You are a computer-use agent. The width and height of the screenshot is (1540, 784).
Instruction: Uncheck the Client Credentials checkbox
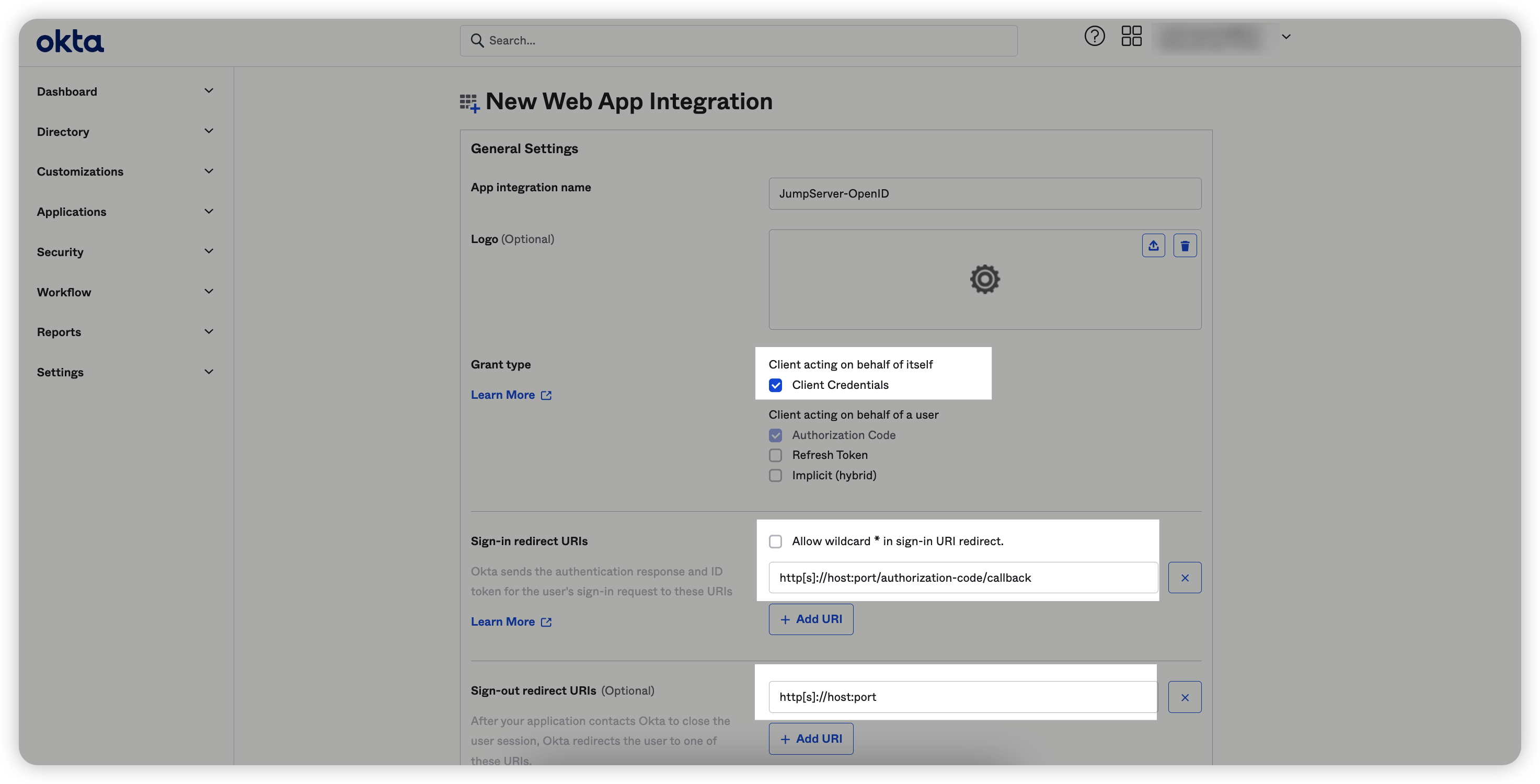[775, 385]
